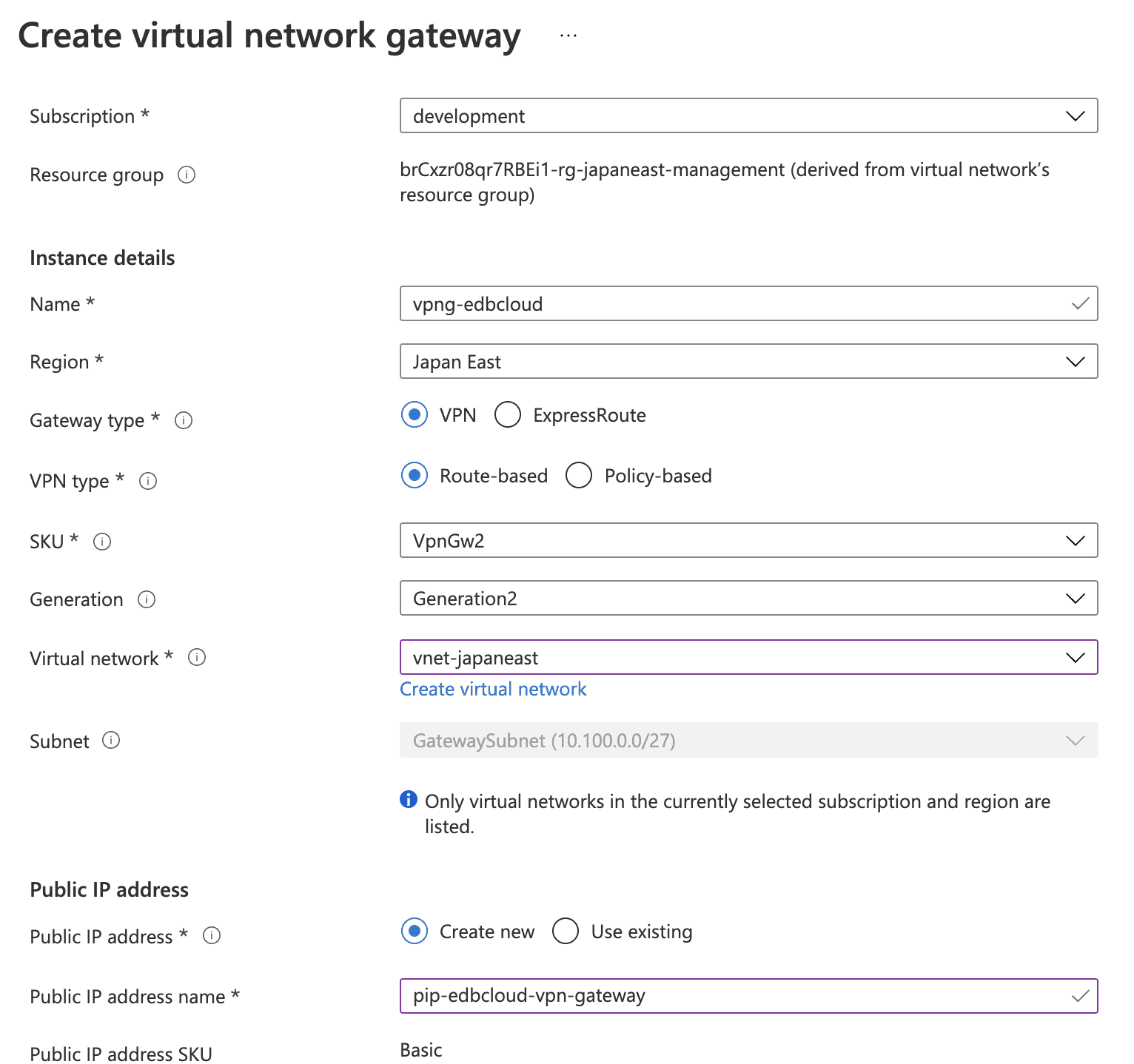Click the Virtual network info icon
The image size is (1134, 1064).
(x=197, y=657)
